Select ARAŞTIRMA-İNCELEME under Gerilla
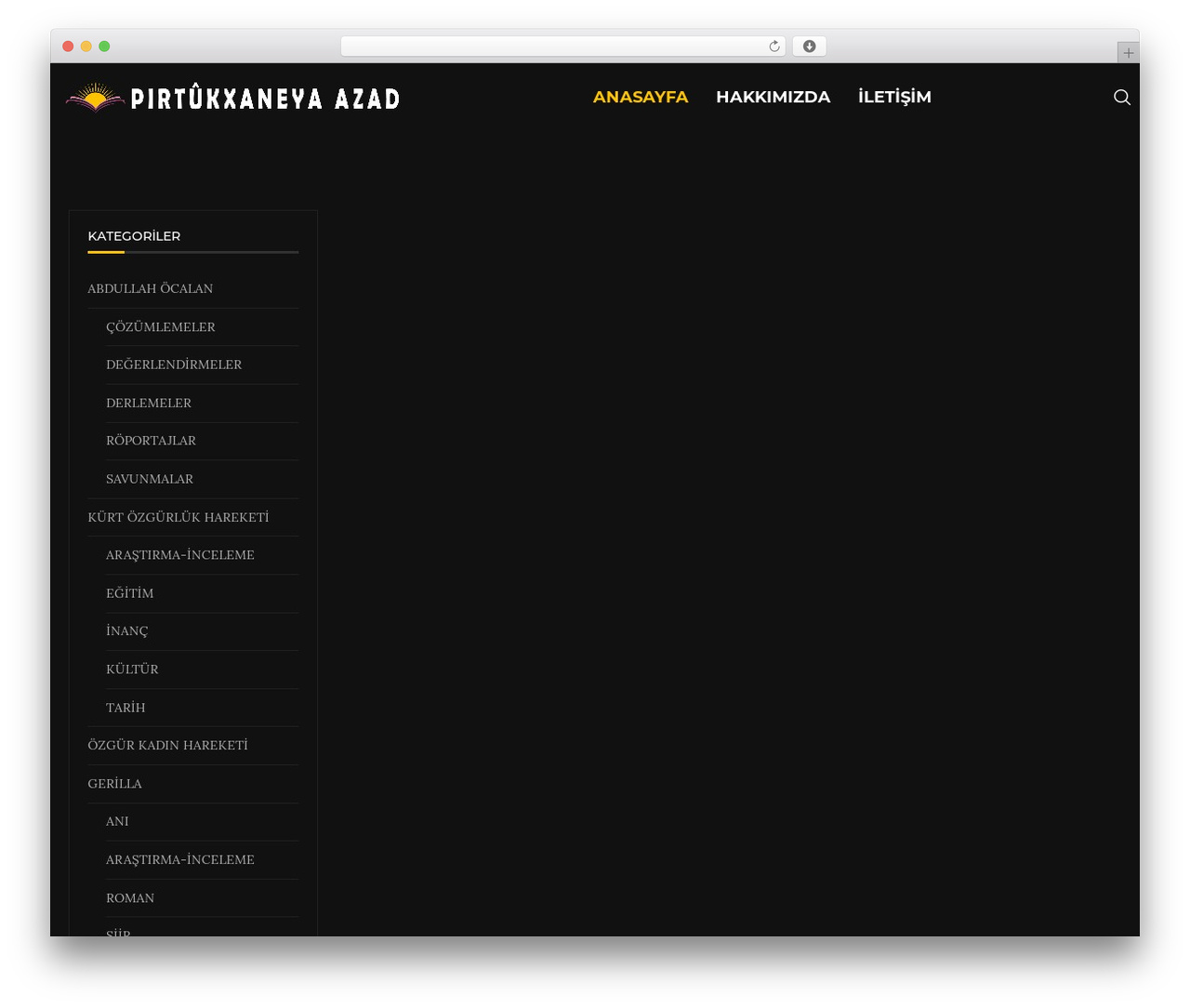Image resolution: width=1190 pixels, height=1008 pixels. (x=180, y=859)
